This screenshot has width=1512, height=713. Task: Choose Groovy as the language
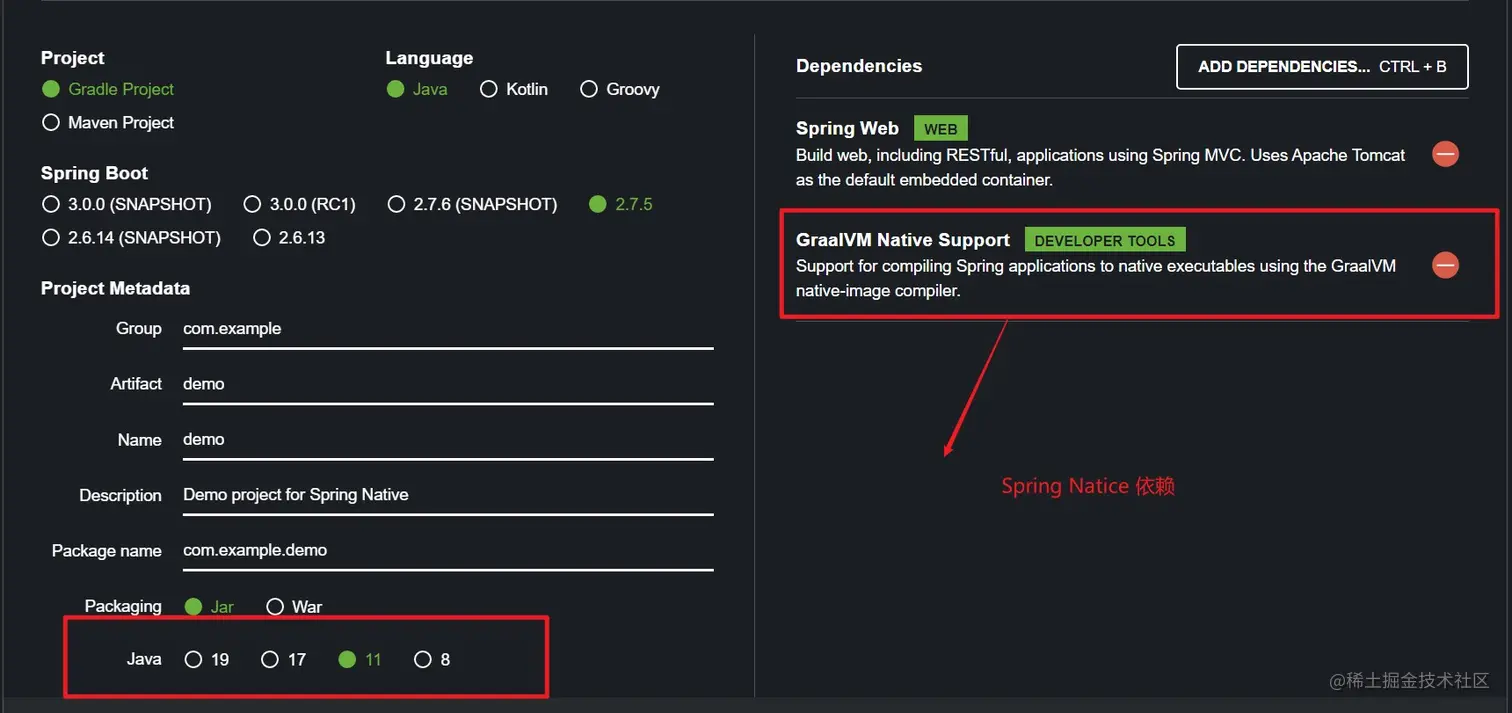pos(620,89)
